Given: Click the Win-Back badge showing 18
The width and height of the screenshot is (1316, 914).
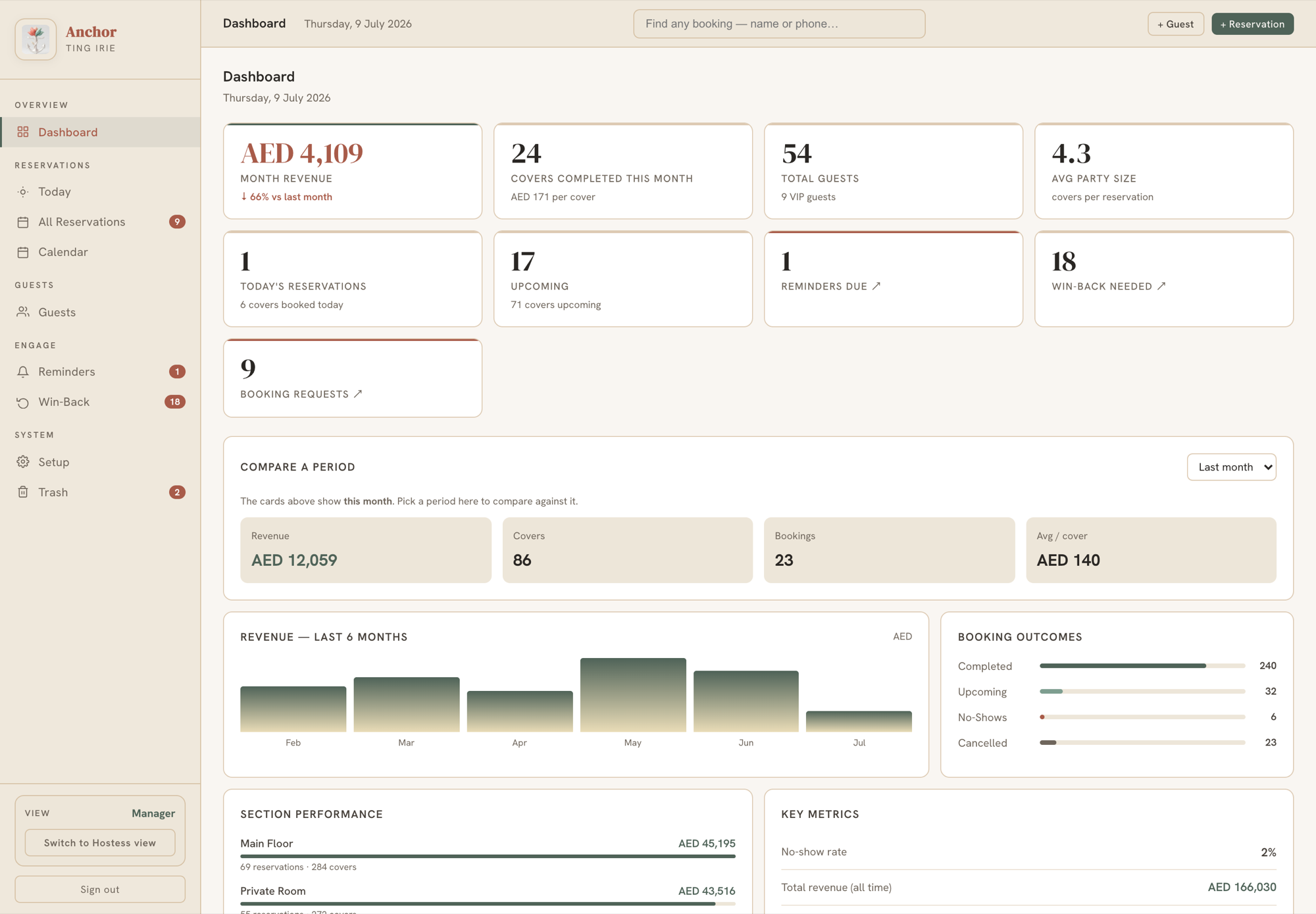Looking at the screenshot, I should [x=175, y=402].
